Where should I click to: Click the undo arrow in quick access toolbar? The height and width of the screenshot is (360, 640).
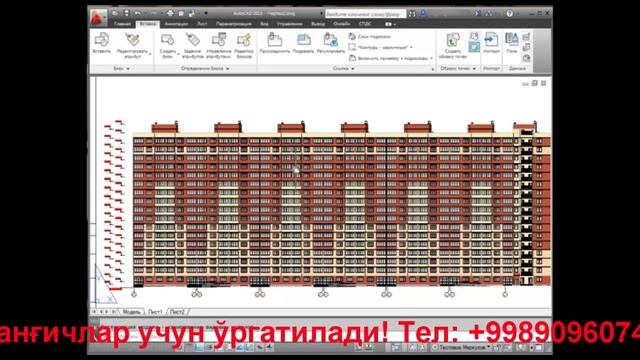pos(138,13)
